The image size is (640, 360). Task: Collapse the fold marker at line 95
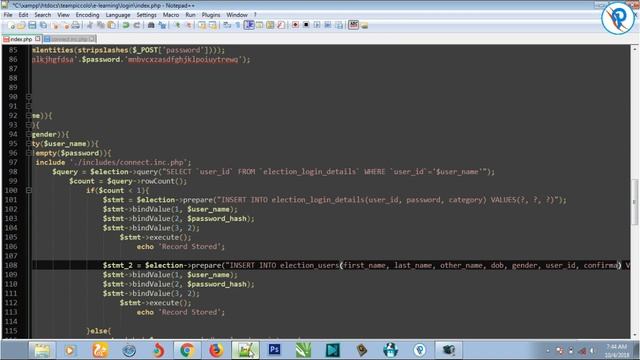(28, 144)
